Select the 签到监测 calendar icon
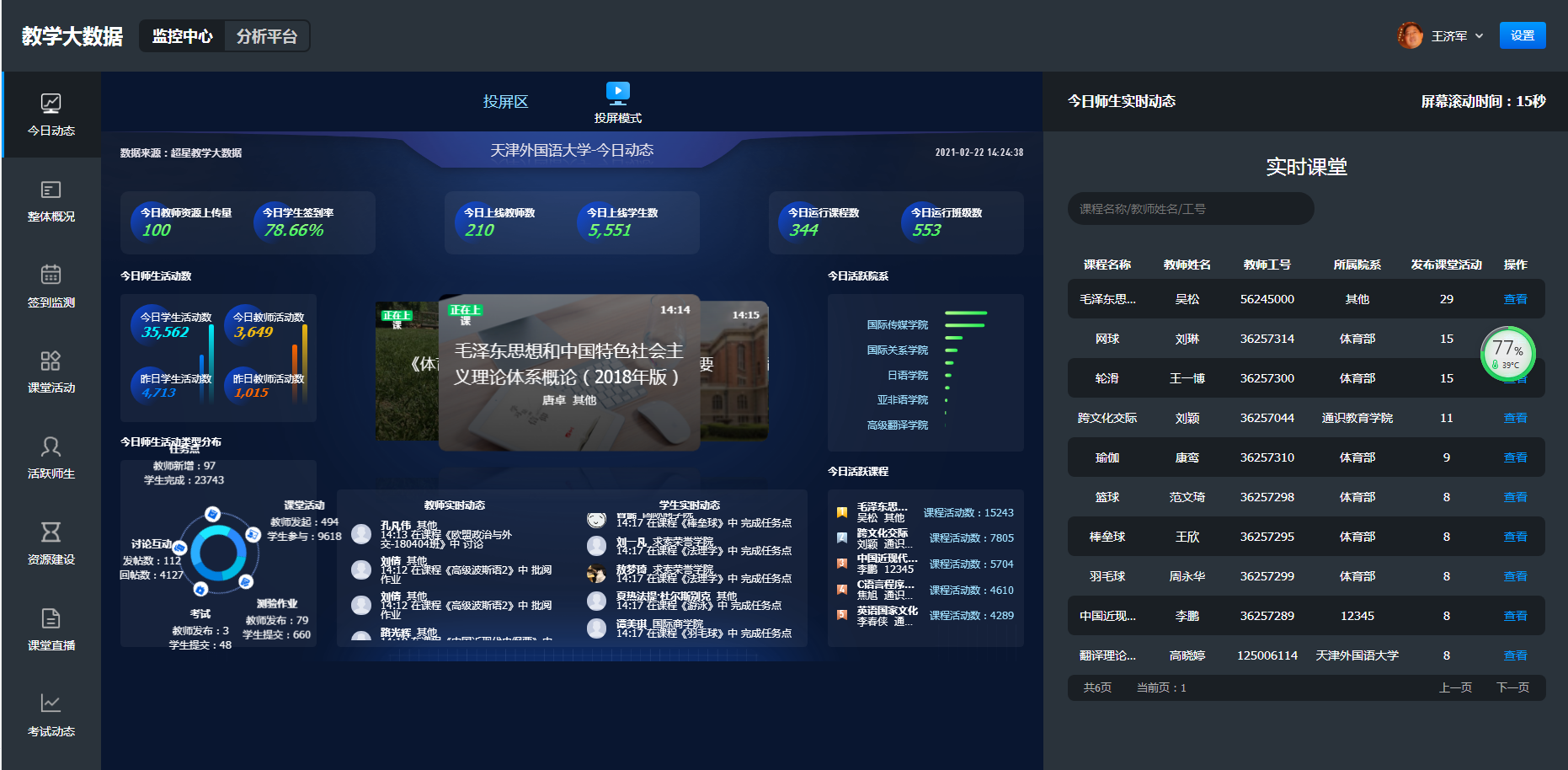 point(51,275)
